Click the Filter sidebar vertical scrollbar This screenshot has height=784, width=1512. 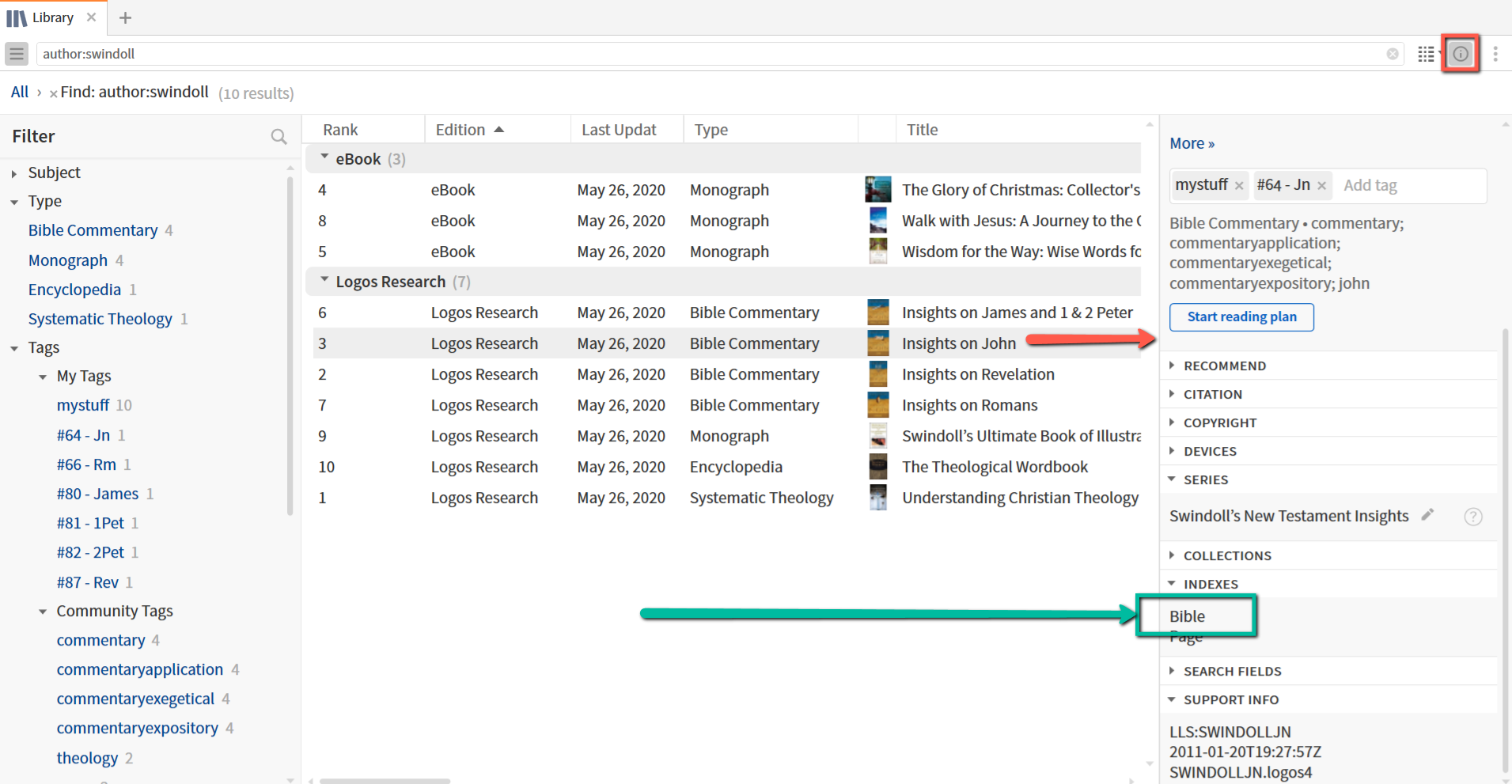pos(290,346)
